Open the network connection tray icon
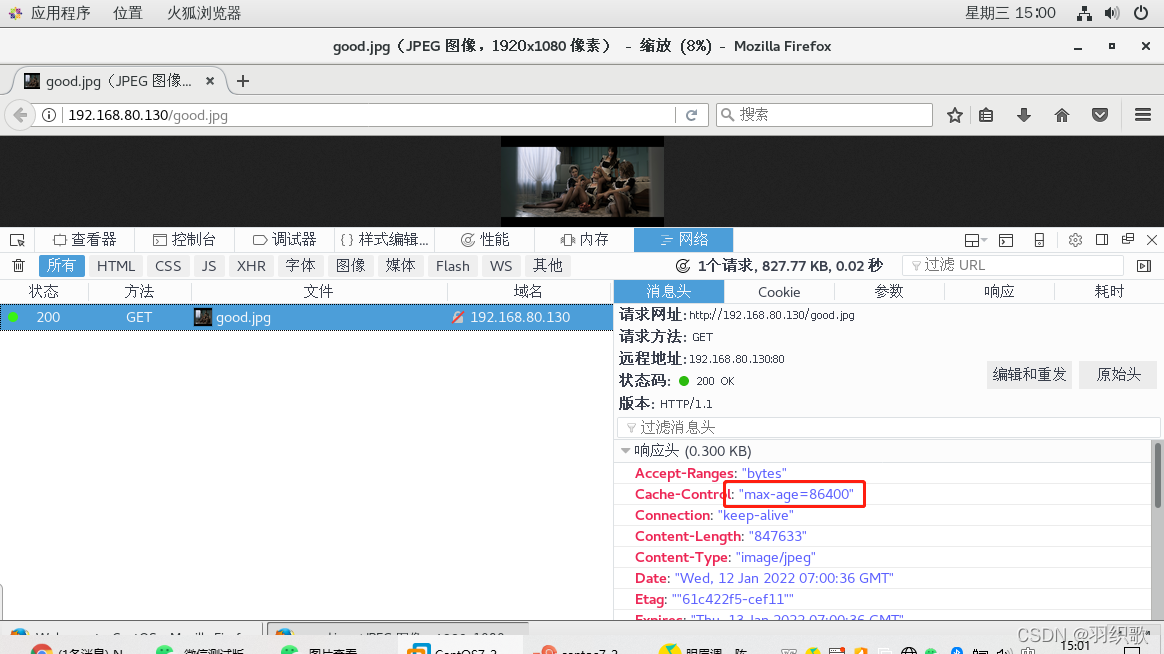The width and height of the screenshot is (1164, 654). (1084, 13)
